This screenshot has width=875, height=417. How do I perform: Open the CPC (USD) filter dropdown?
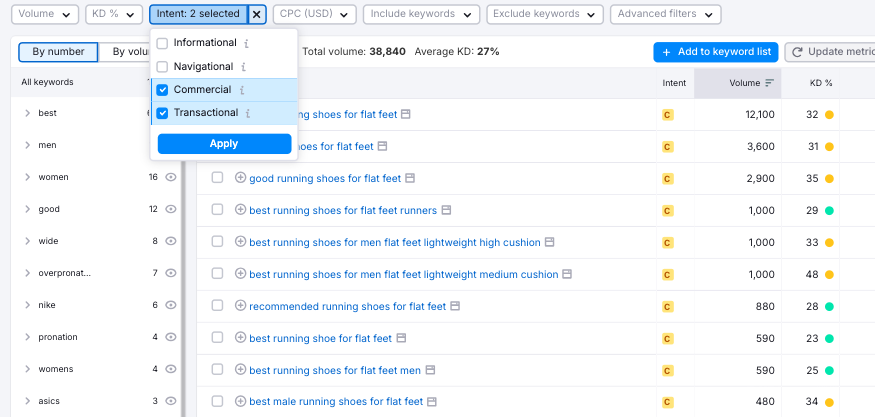[x=314, y=15]
